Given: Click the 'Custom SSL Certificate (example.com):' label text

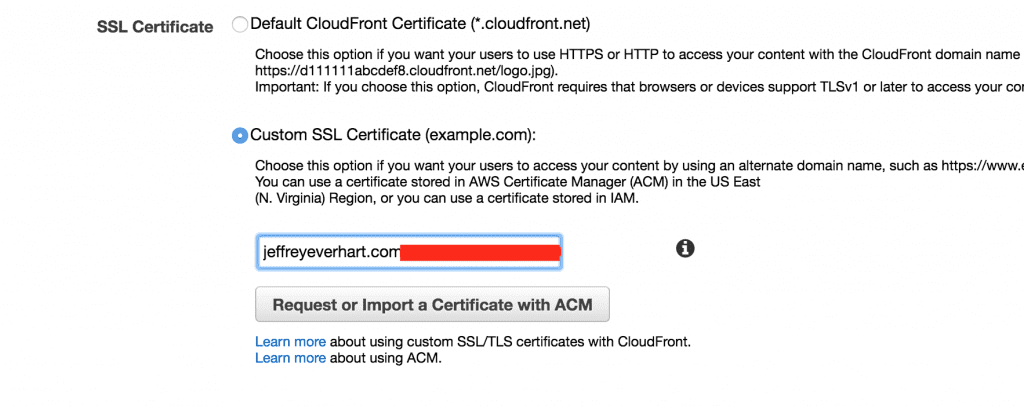Looking at the screenshot, I should (393, 135).
